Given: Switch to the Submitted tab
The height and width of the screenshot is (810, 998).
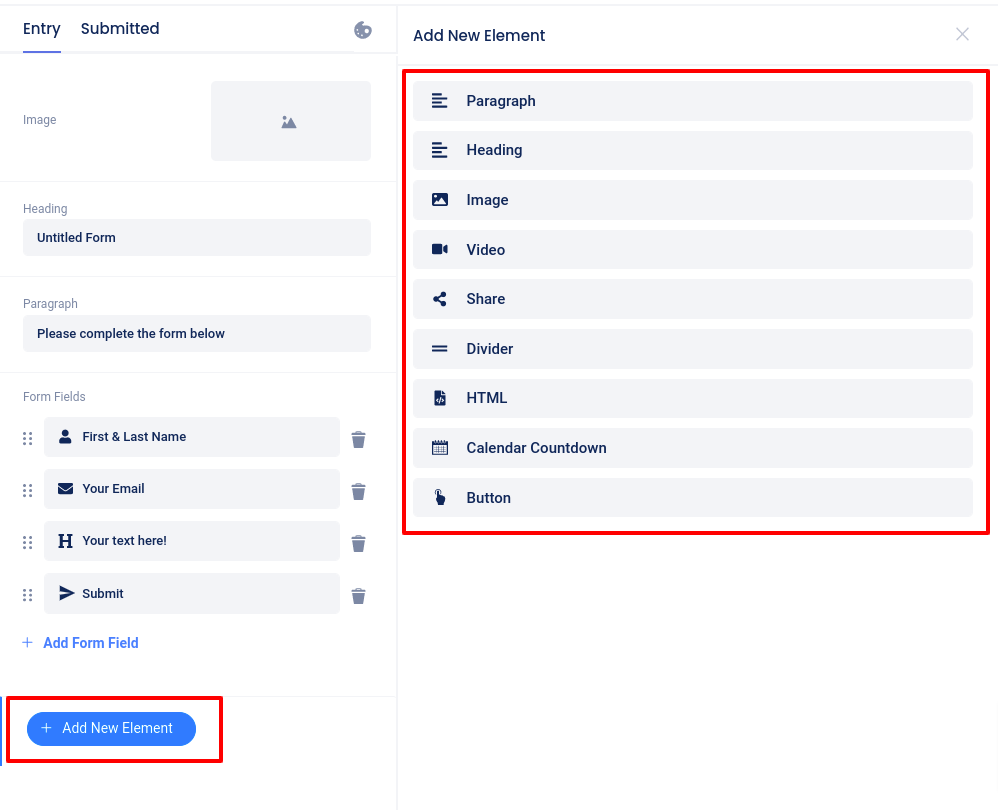Looking at the screenshot, I should tap(120, 29).
